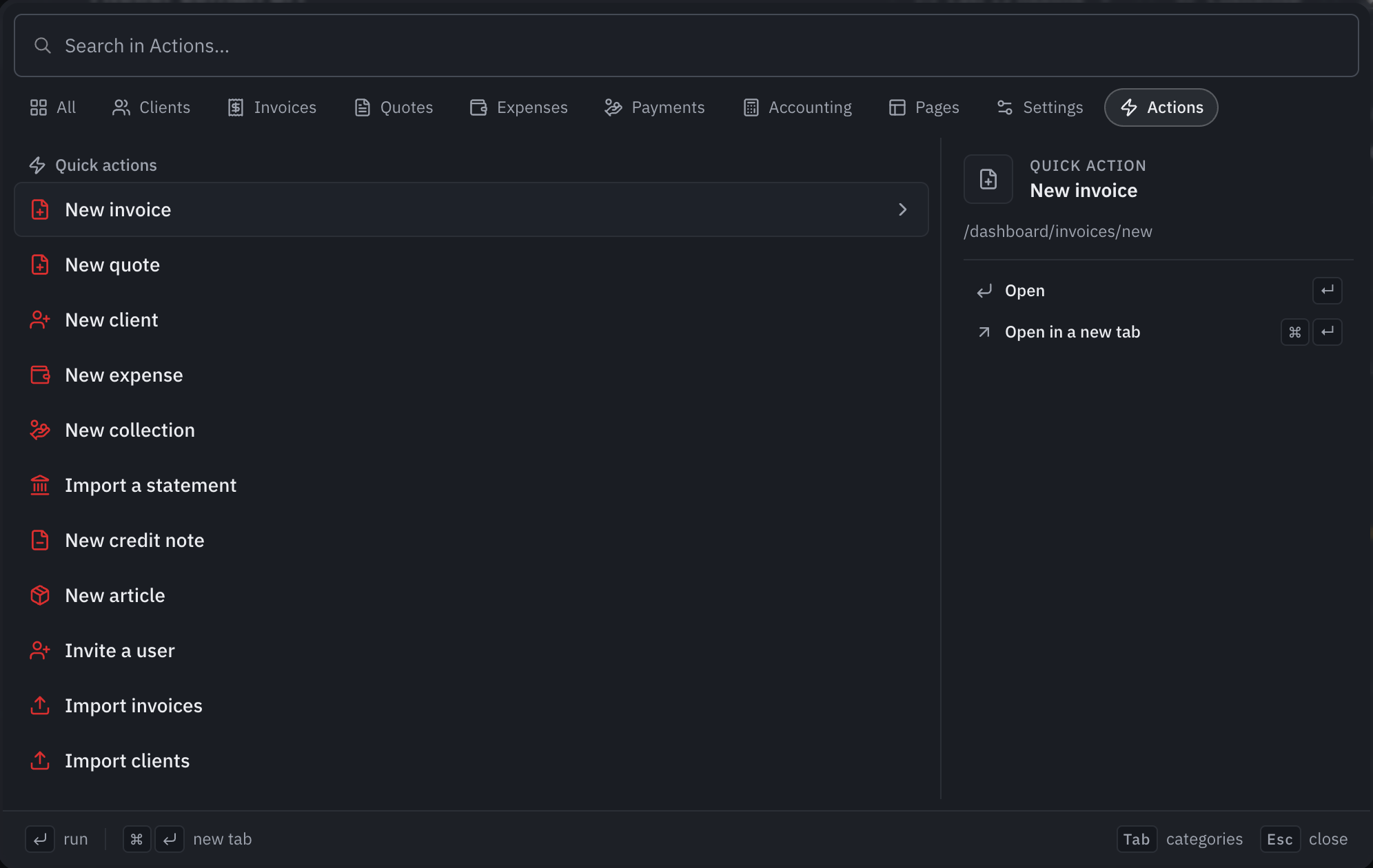Select the Pages tab
This screenshot has width=1373, height=868.
924,107
